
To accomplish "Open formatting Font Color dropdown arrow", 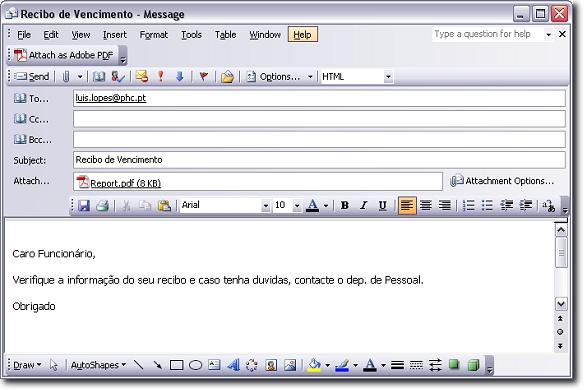I will coord(326,205).
